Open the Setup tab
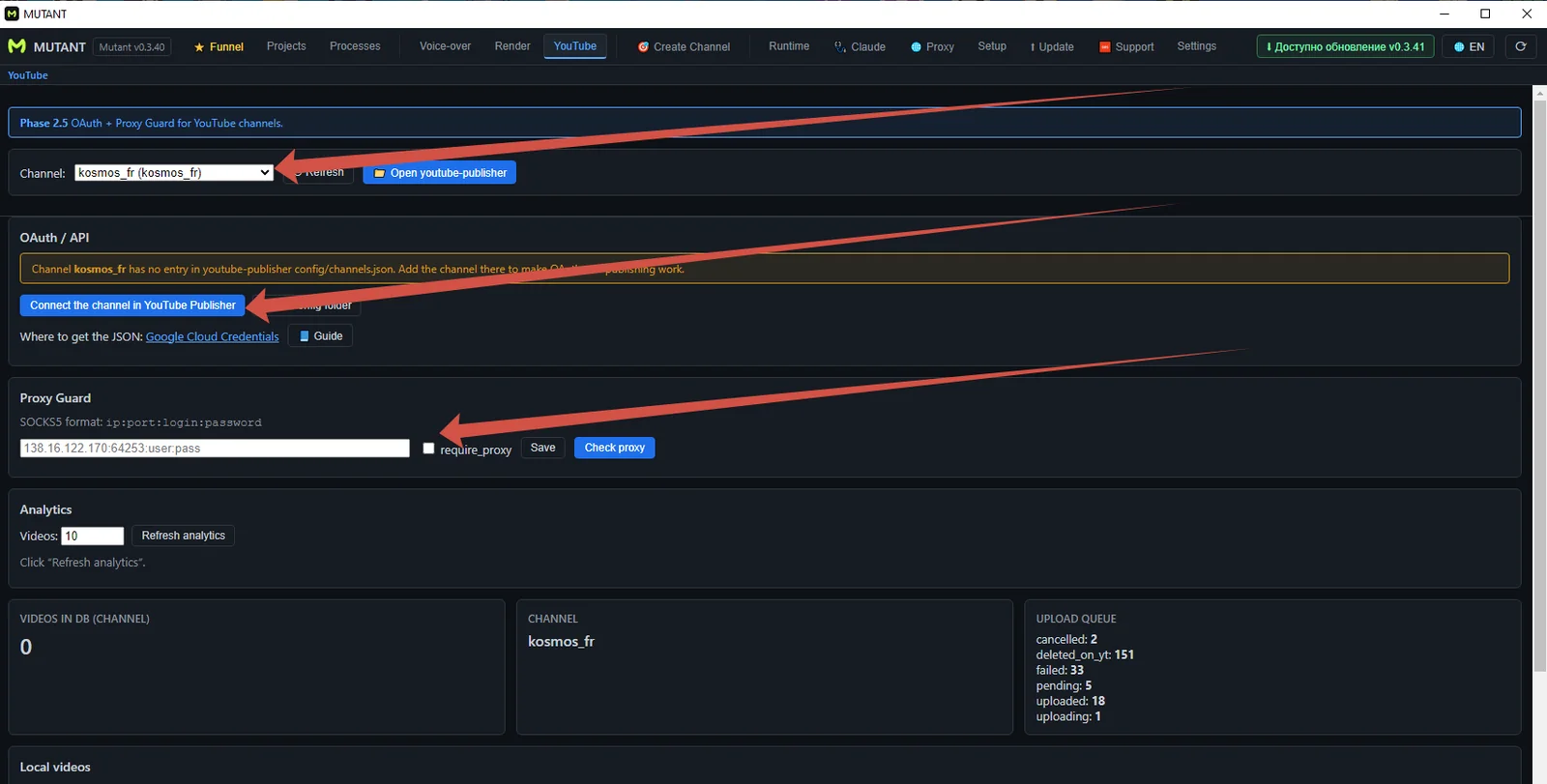The image size is (1547, 784). (x=992, y=46)
